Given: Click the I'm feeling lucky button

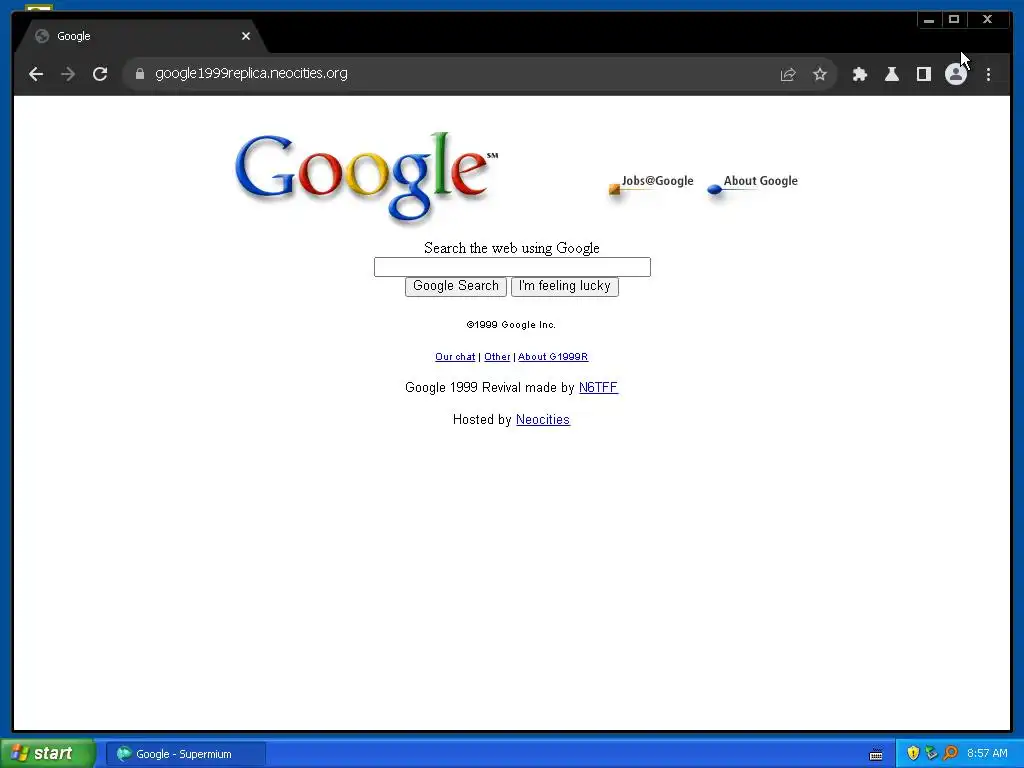Looking at the screenshot, I should [x=565, y=286].
